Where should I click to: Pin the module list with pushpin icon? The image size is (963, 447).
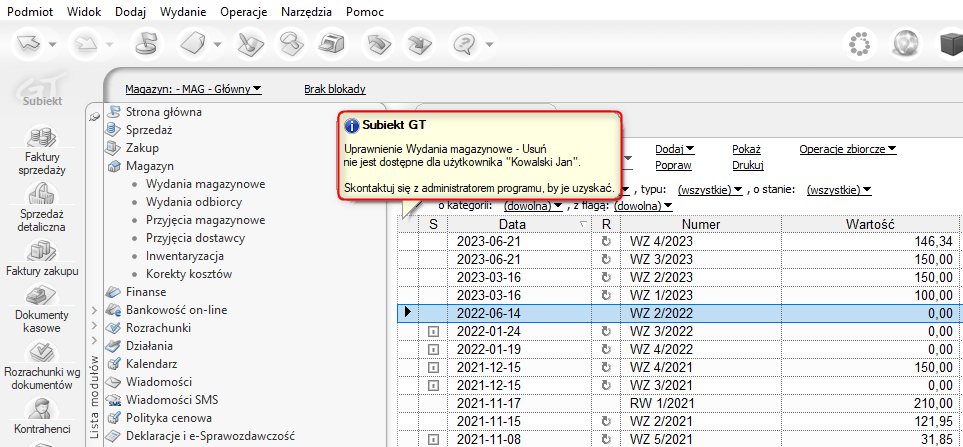pyautogui.click(x=95, y=117)
